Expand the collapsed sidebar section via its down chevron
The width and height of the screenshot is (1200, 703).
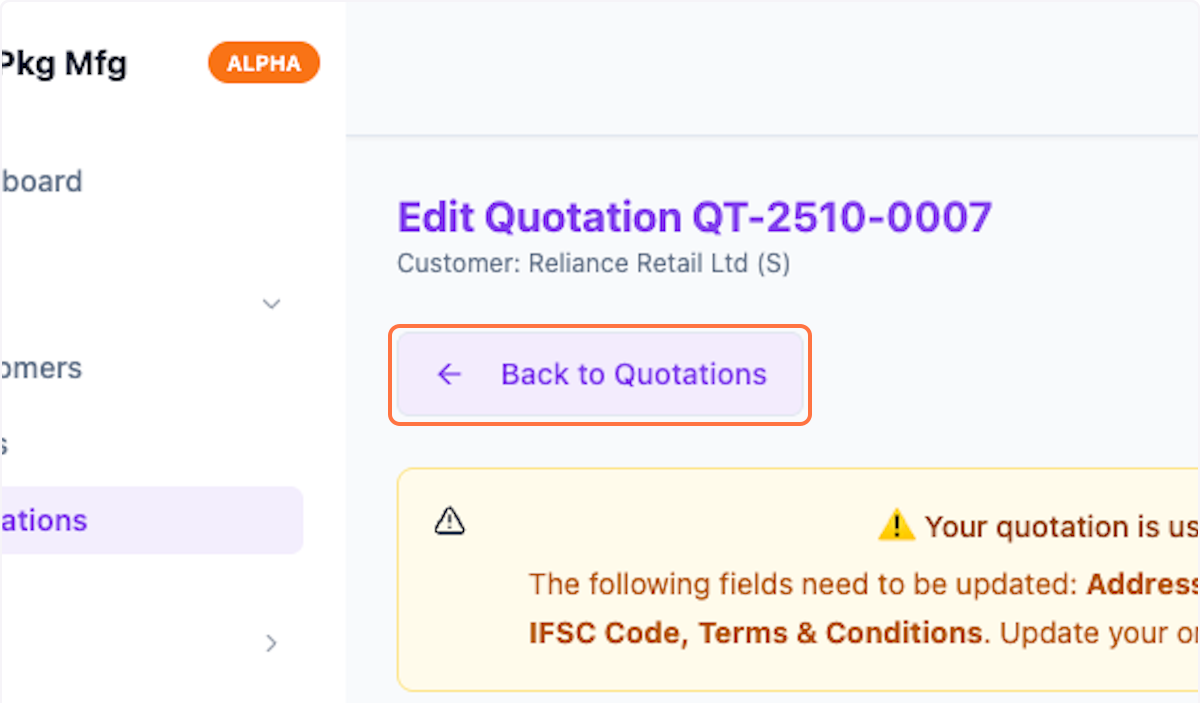coord(270,303)
